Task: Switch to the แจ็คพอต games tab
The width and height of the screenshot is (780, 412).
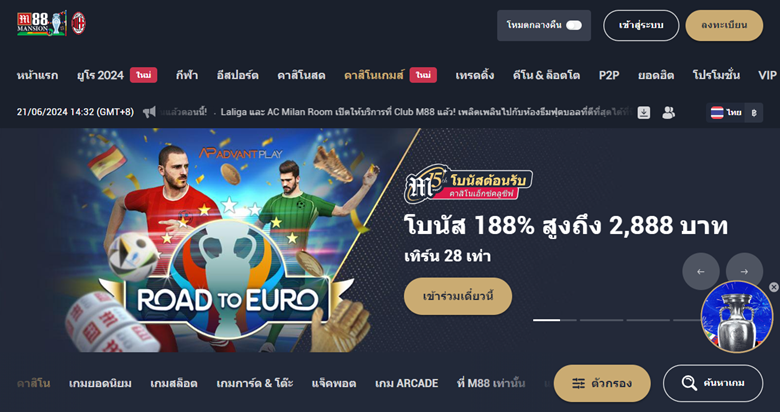Action: pos(334,384)
